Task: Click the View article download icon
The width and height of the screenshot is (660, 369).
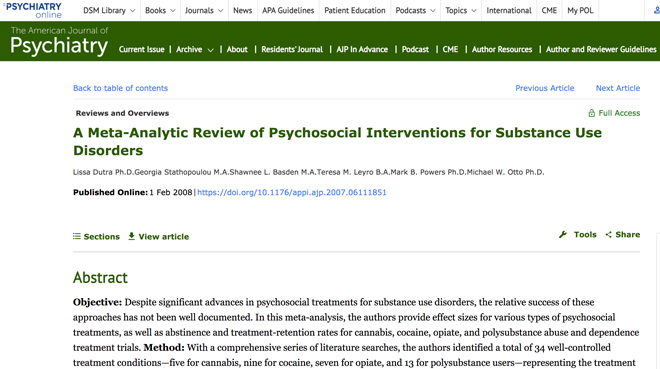Action: coord(131,236)
